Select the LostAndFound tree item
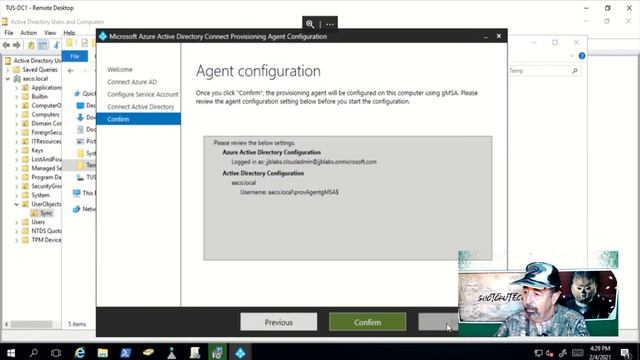The image size is (640, 360). click(46, 159)
